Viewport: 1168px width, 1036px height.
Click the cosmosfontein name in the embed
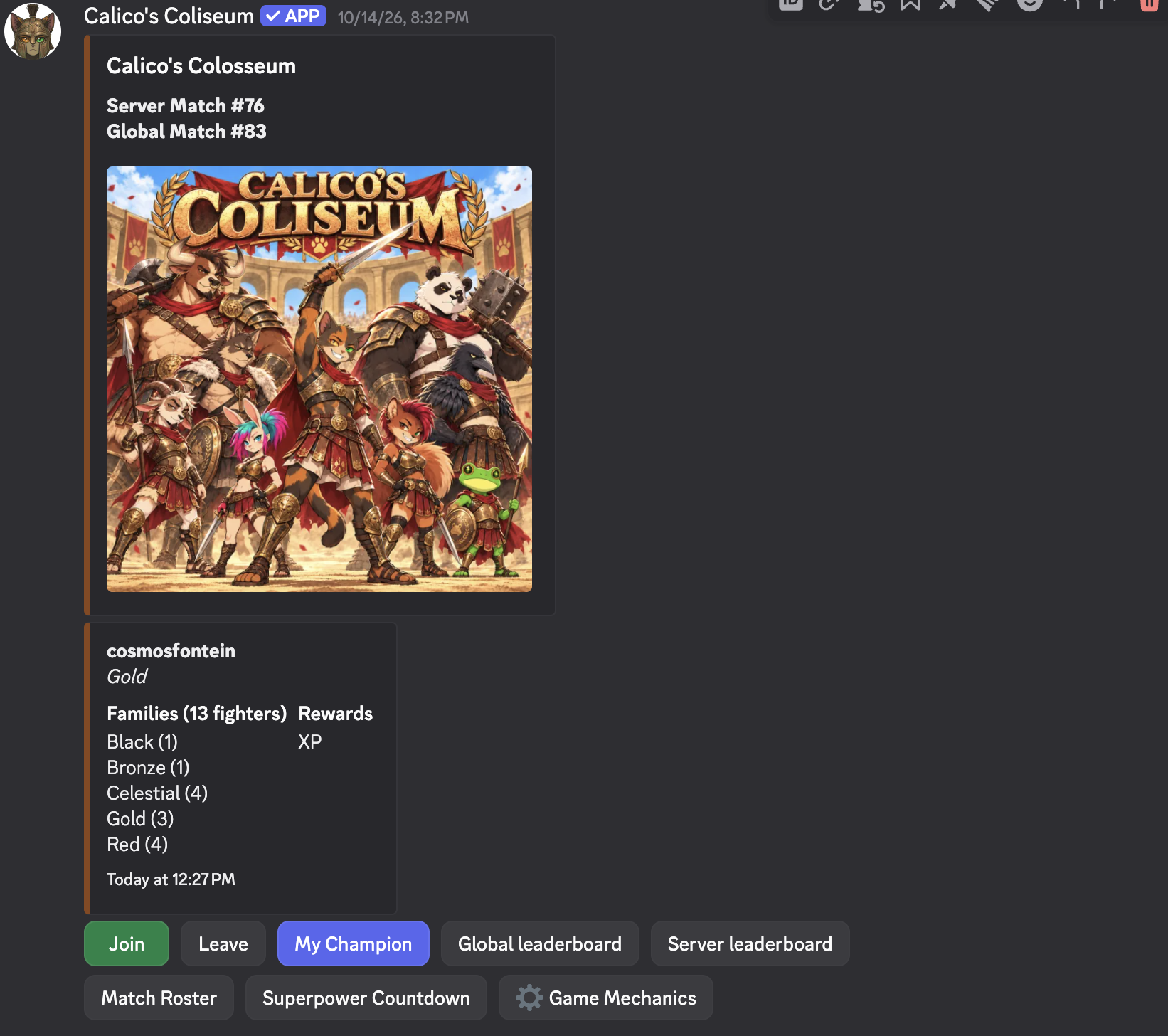171,651
